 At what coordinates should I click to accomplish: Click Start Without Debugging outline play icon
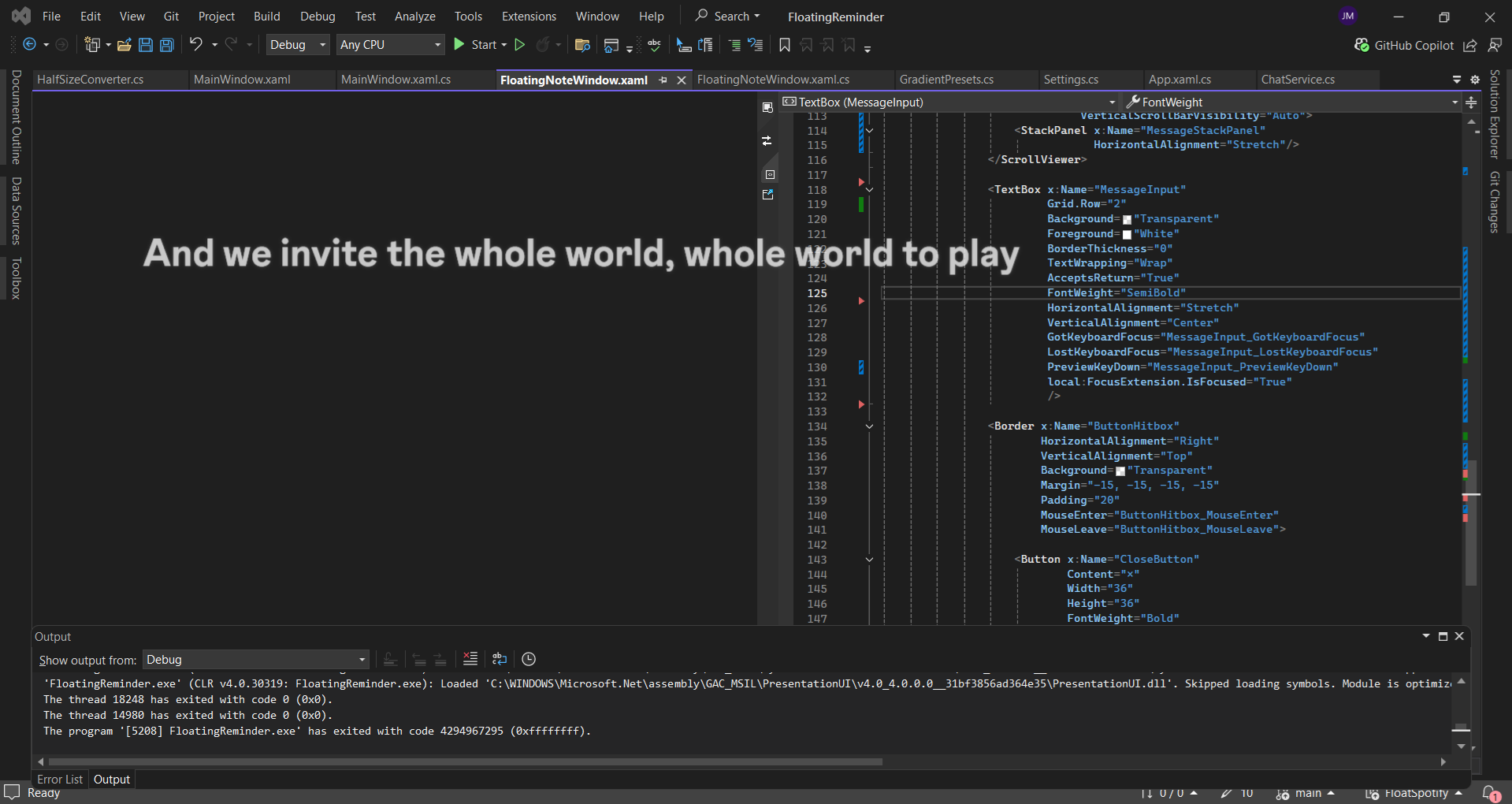click(x=520, y=45)
